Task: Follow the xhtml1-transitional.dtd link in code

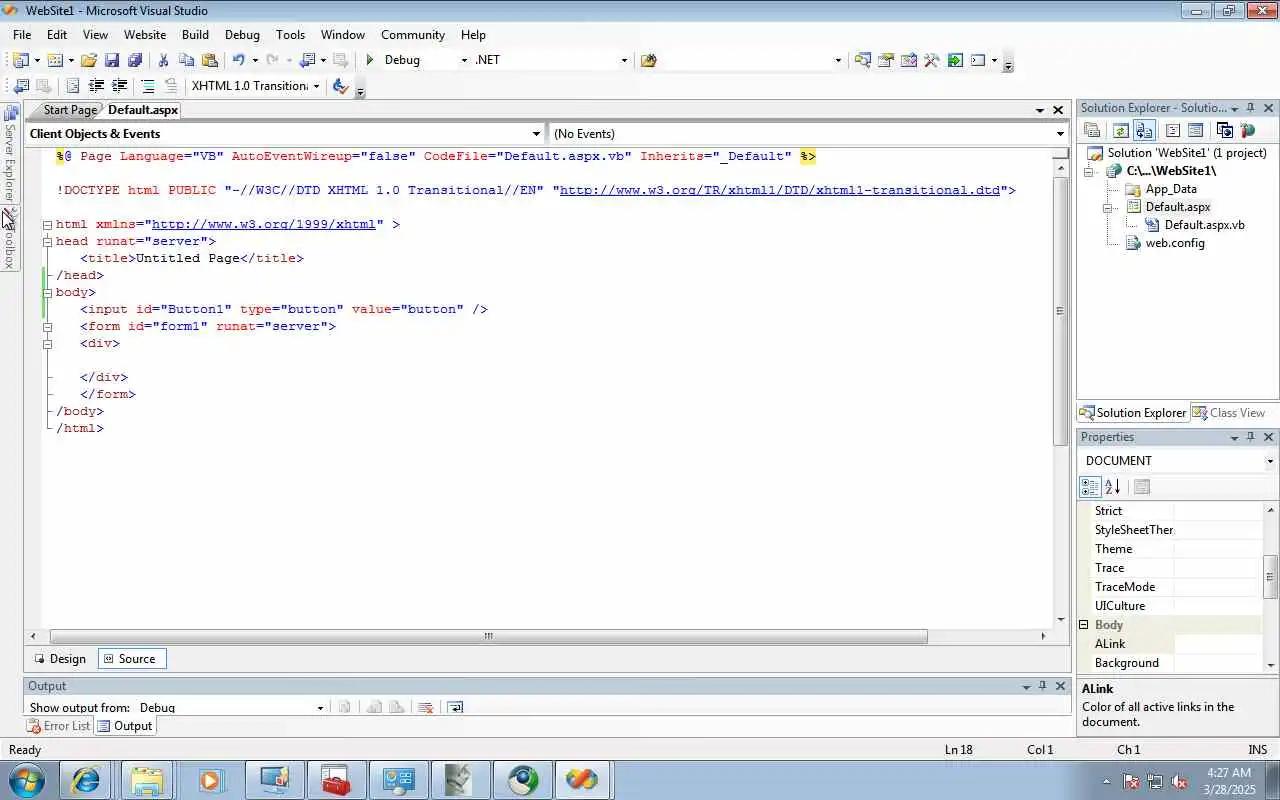Action: pos(780,190)
